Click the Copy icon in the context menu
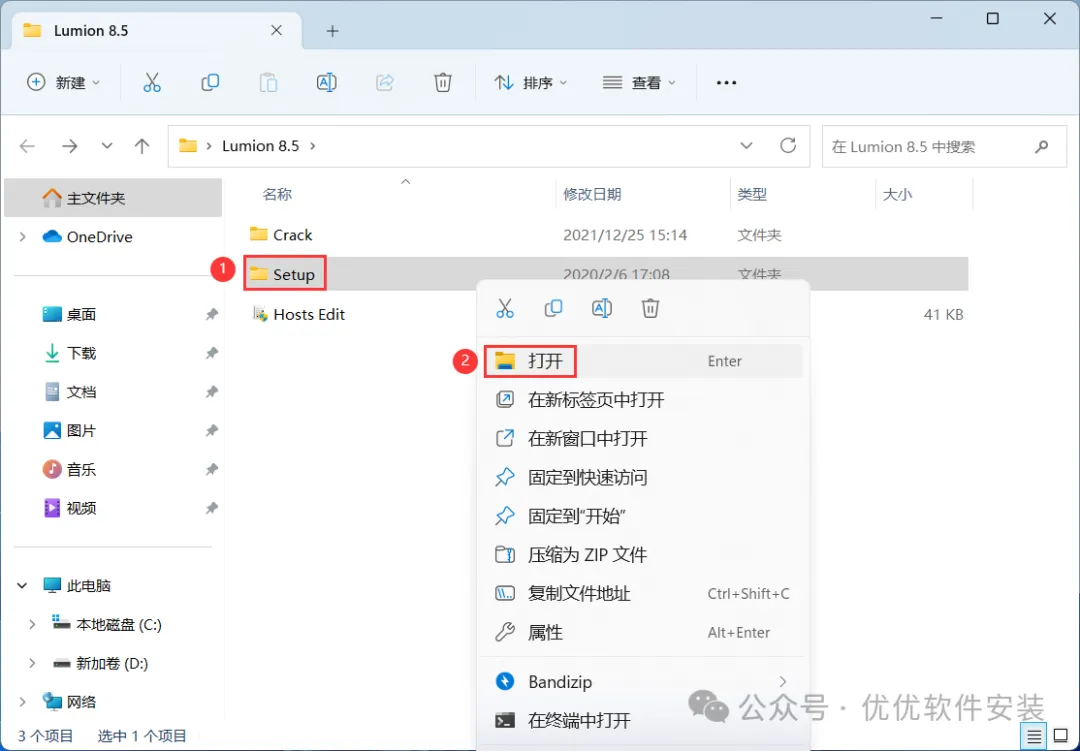 click(x=553, y=308)
